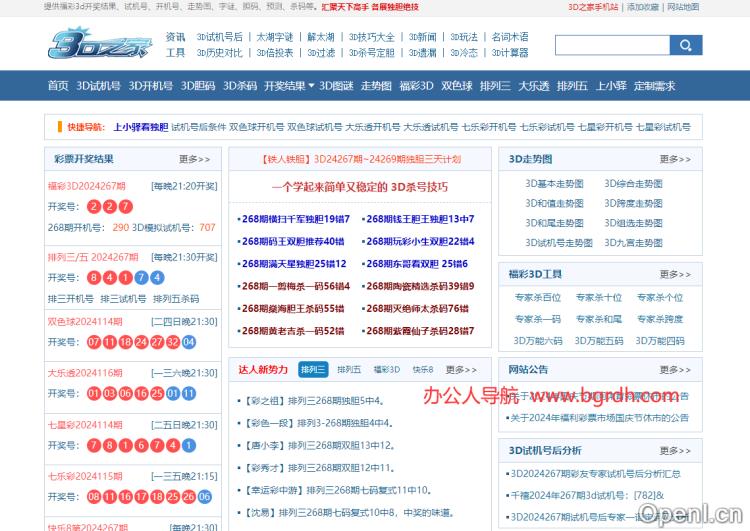The width and height of the screenshot is (750, 531).
Task: Open 首页 in the main navigation bar
Action: tap(58, 86)
